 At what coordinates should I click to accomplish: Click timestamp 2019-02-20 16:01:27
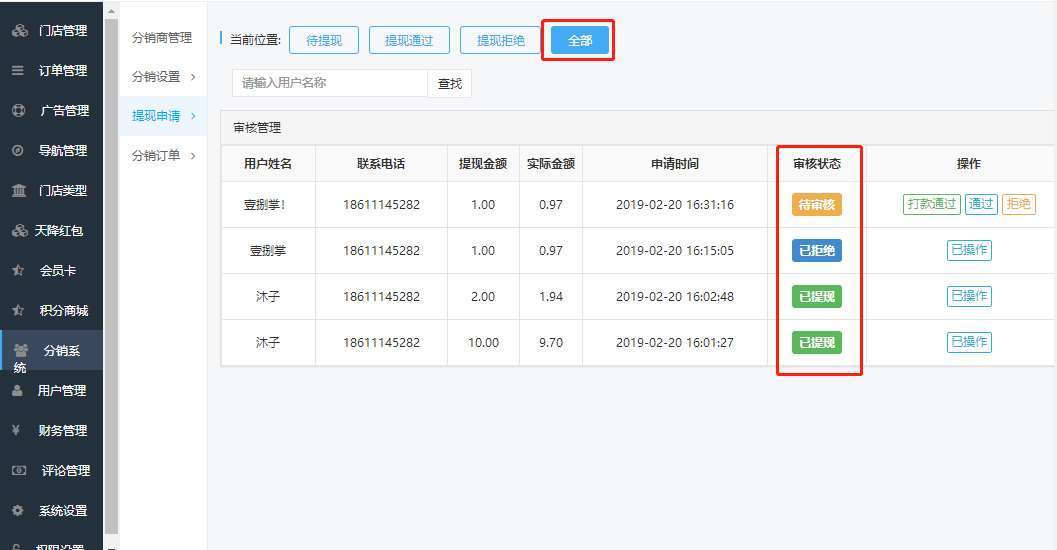[675, 342]
